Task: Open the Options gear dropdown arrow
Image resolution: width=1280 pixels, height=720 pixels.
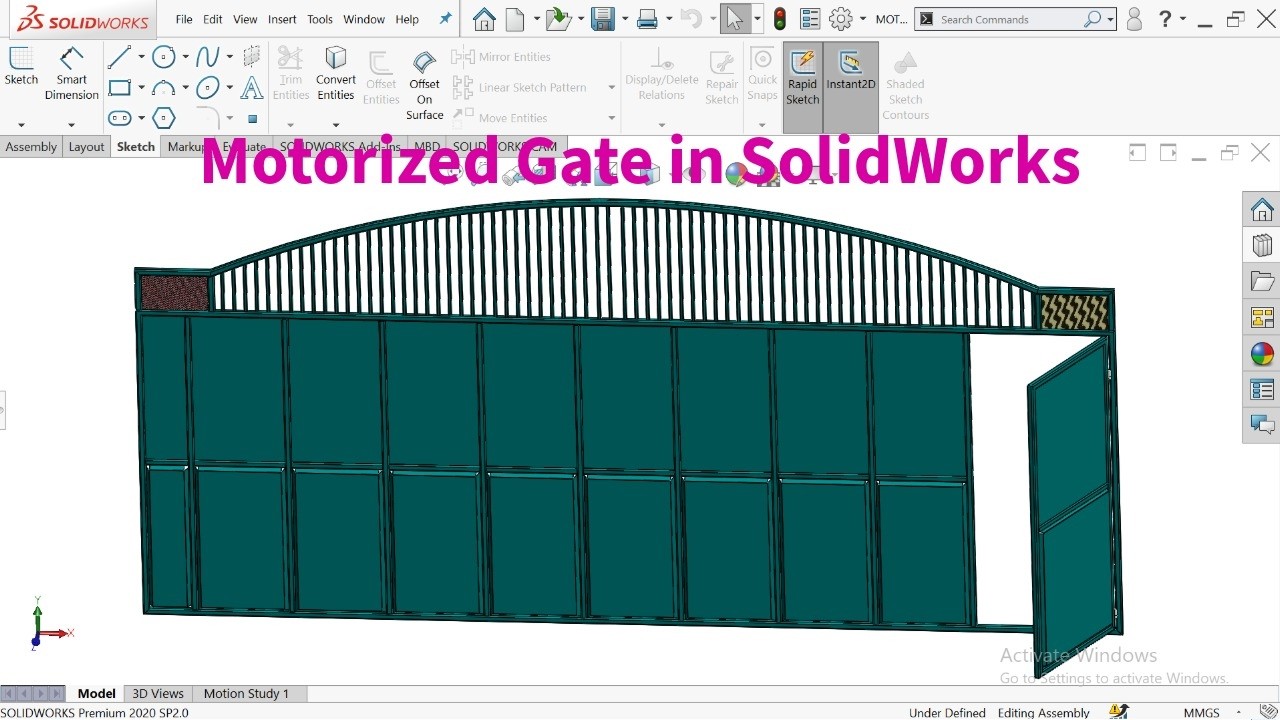Action: click(862, 19)
